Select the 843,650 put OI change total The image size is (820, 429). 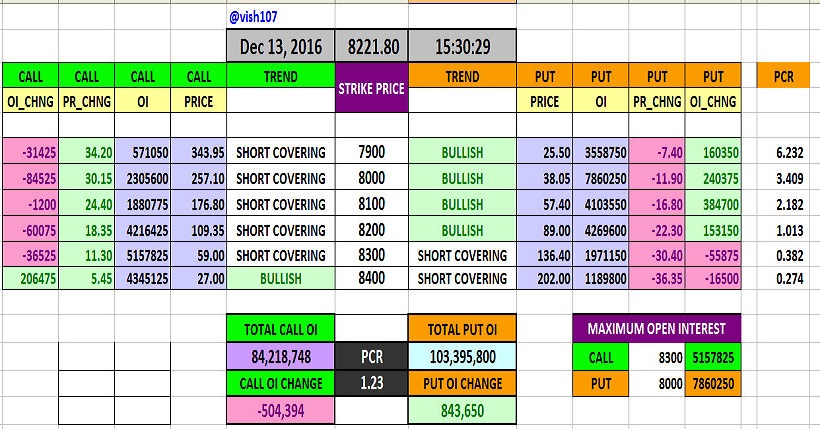click(x=462, y=408)
